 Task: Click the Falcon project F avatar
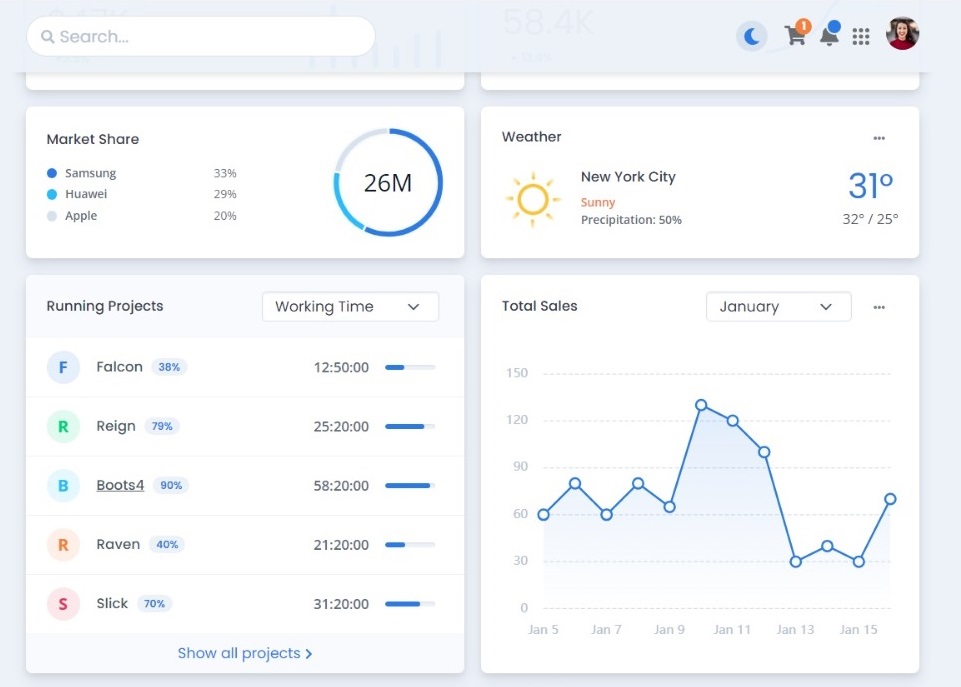63,367
